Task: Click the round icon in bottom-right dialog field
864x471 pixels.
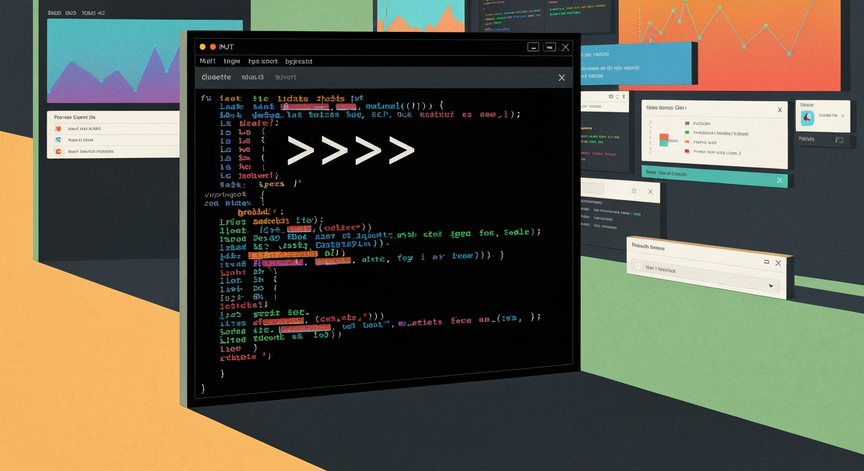Action: (x=638, y=266)
